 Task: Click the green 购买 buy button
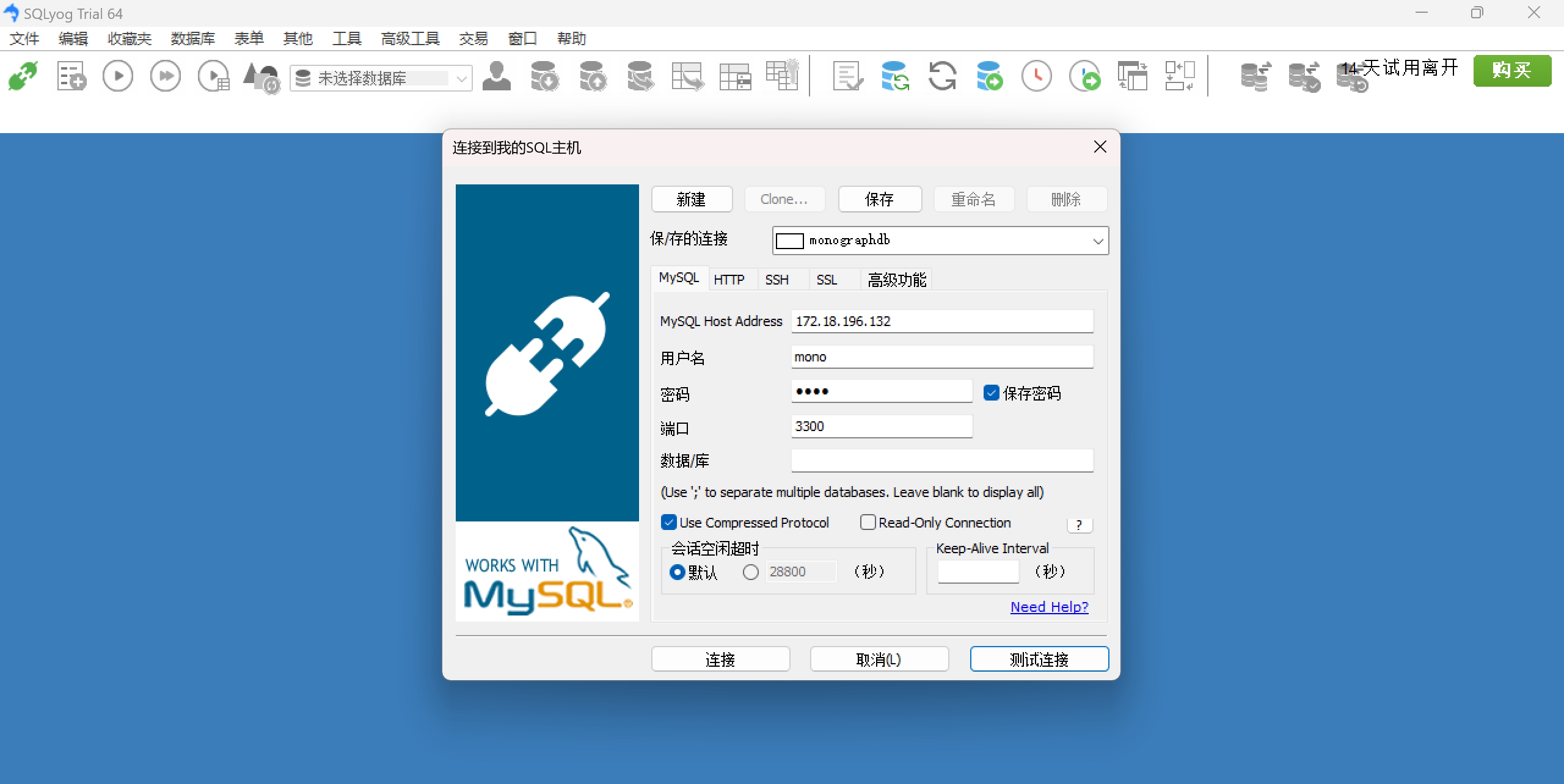tap(1512, 70)
